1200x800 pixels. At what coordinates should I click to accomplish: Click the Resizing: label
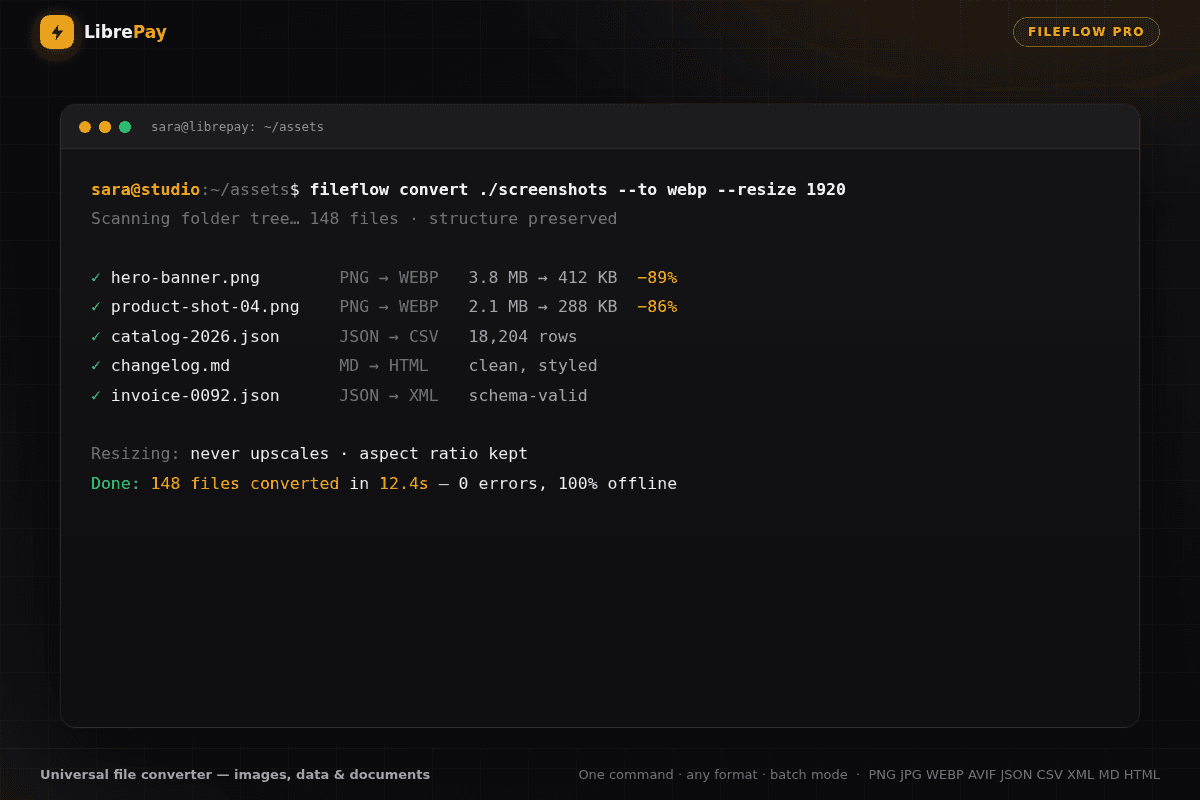(x=136, y=453)
